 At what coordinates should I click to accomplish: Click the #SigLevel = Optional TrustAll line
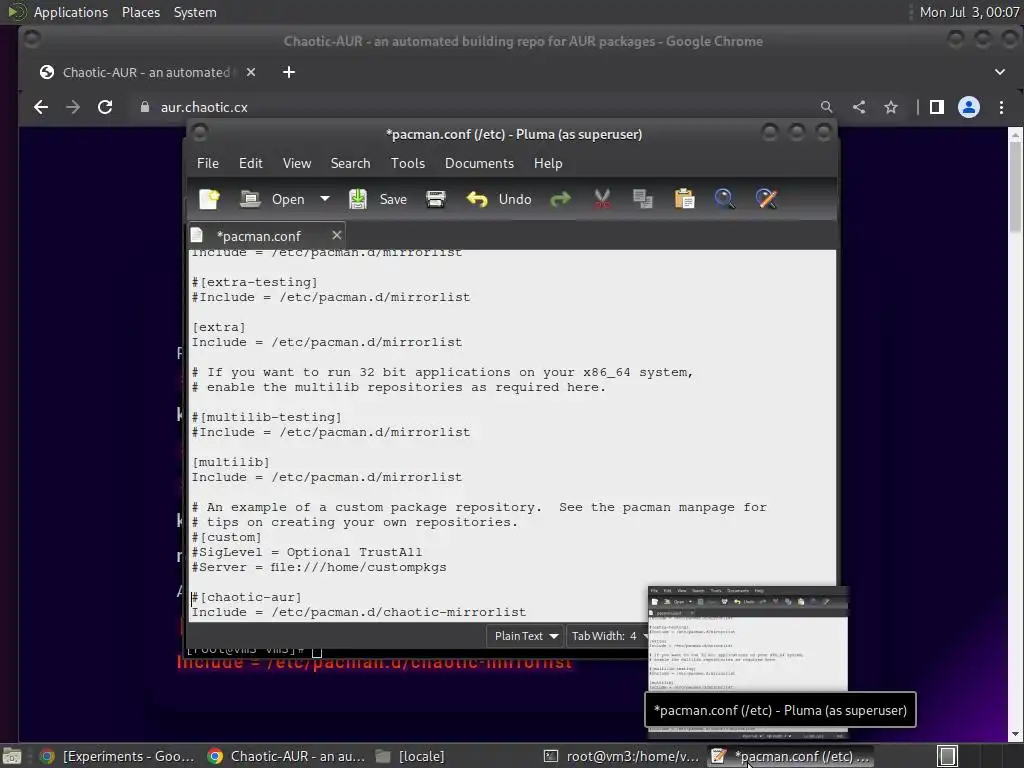click(306, 552)
